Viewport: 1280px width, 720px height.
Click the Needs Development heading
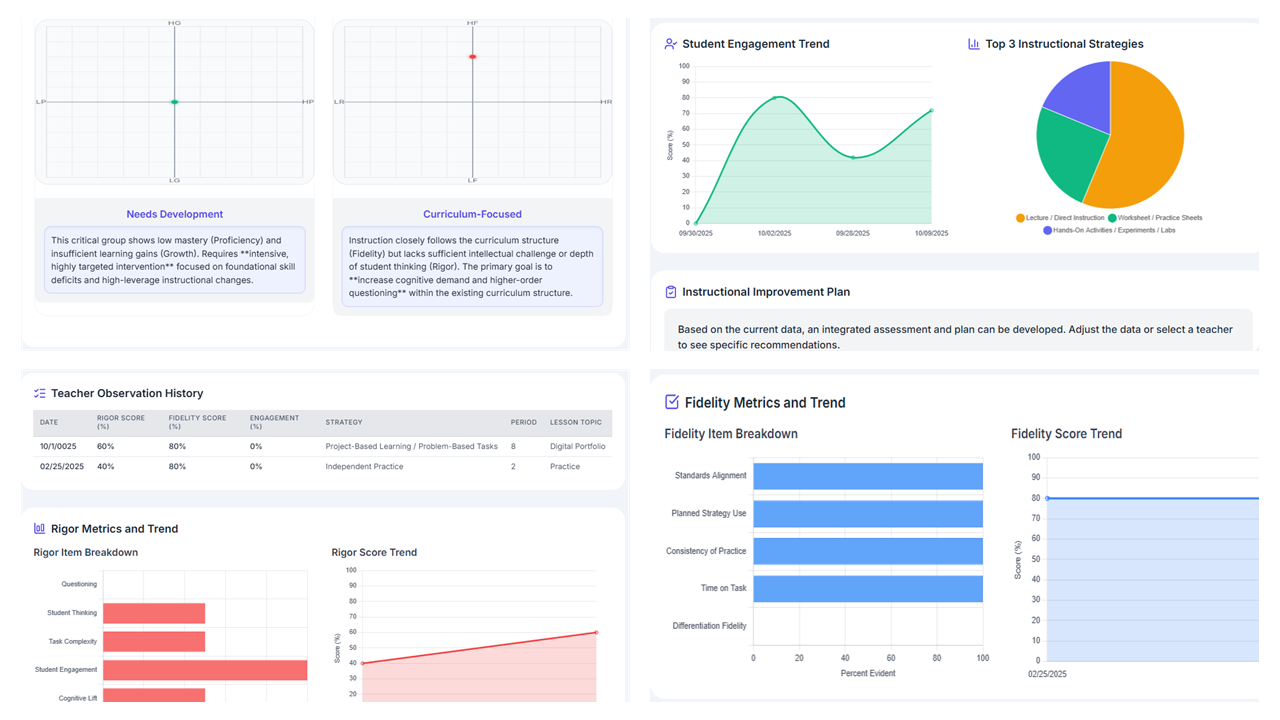[x=175, y=214]
